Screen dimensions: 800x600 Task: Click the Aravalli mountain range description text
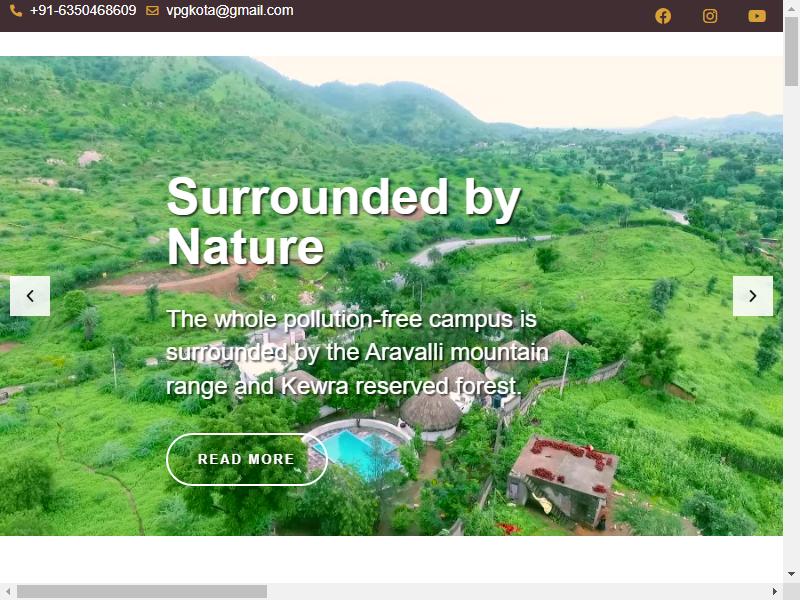click(x=357, y=353)
